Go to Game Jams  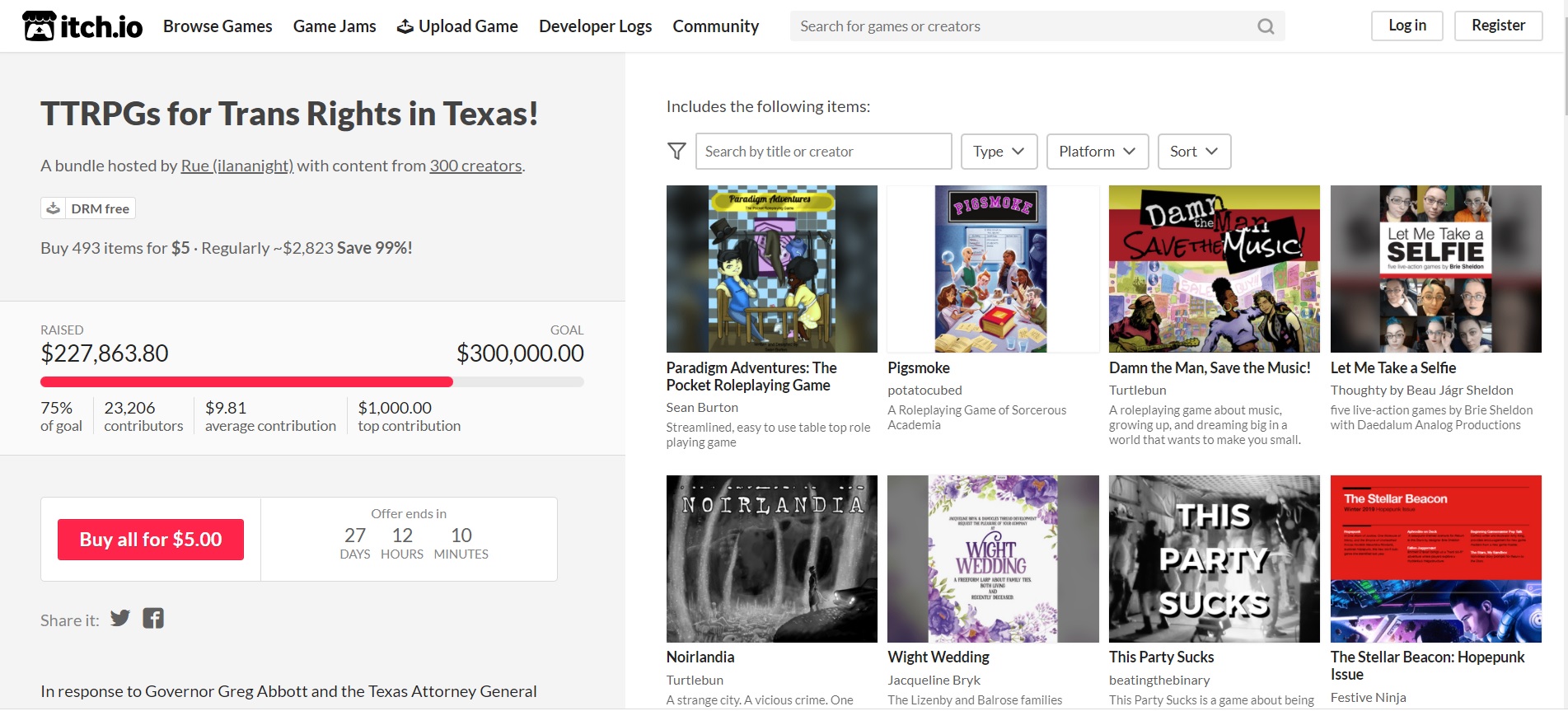click(x=335, y=26)
